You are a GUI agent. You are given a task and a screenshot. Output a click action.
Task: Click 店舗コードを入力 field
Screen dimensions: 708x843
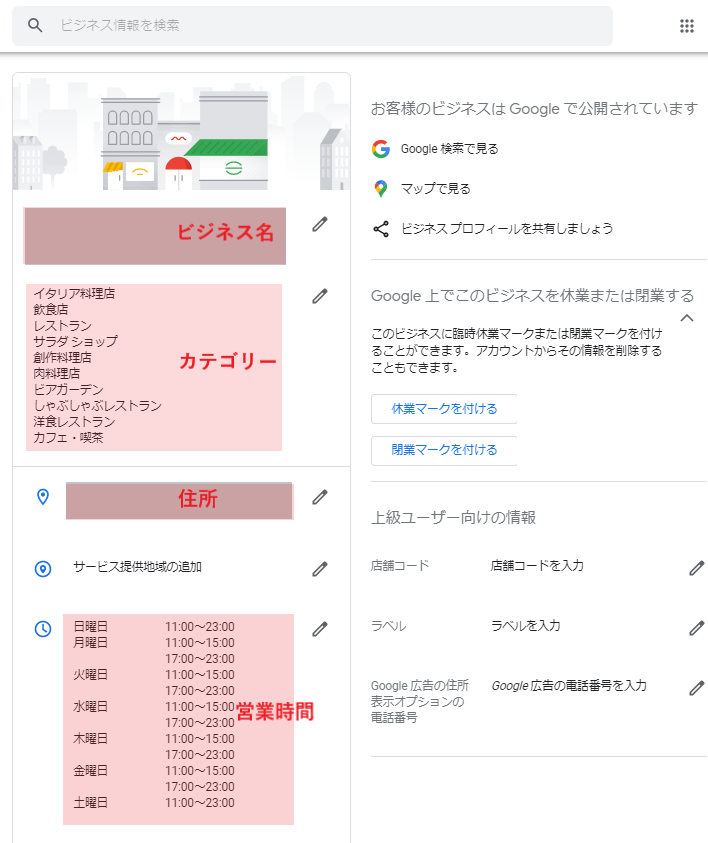tap(537, 566)
